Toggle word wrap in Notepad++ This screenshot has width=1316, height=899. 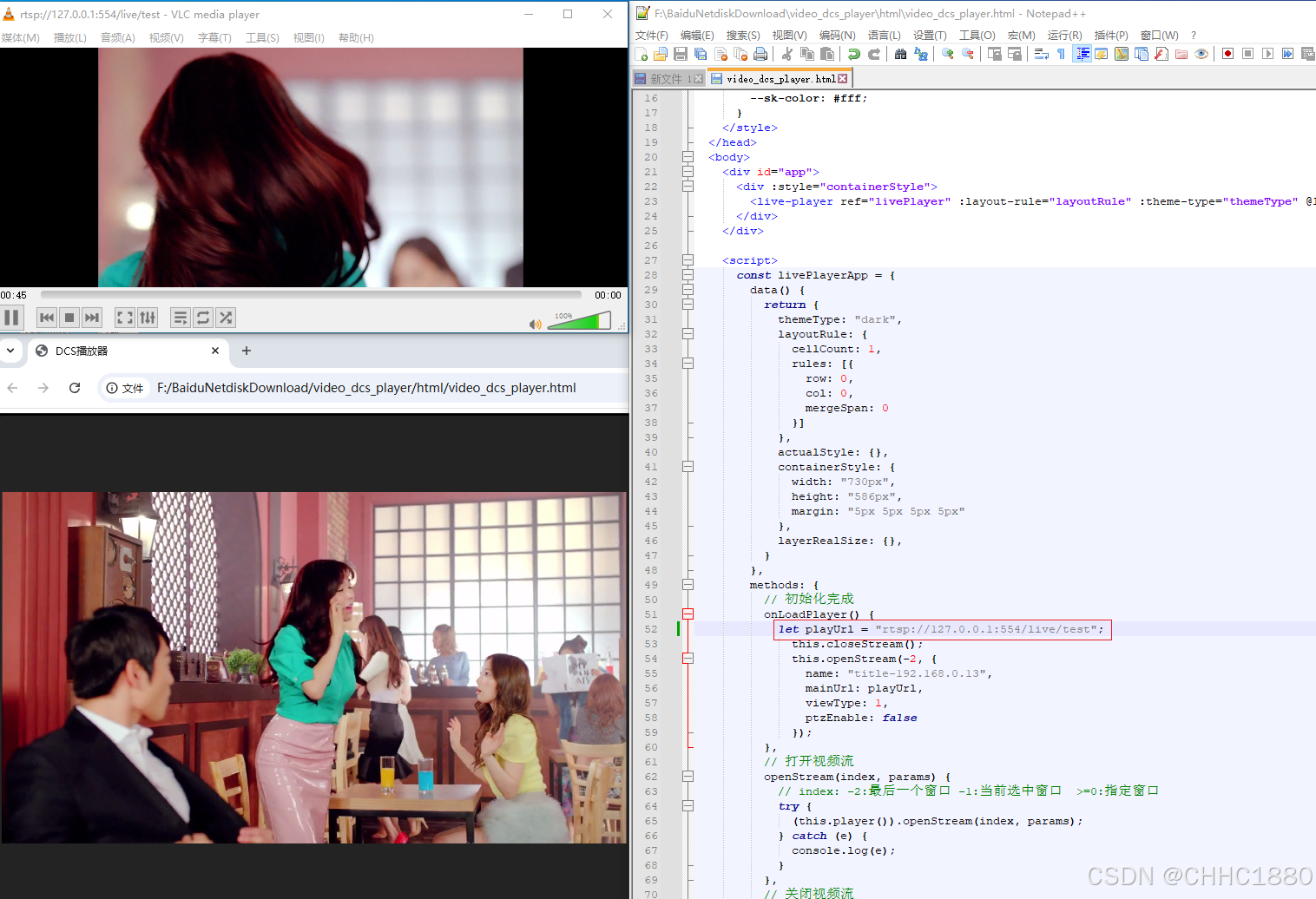point(1042,54)
